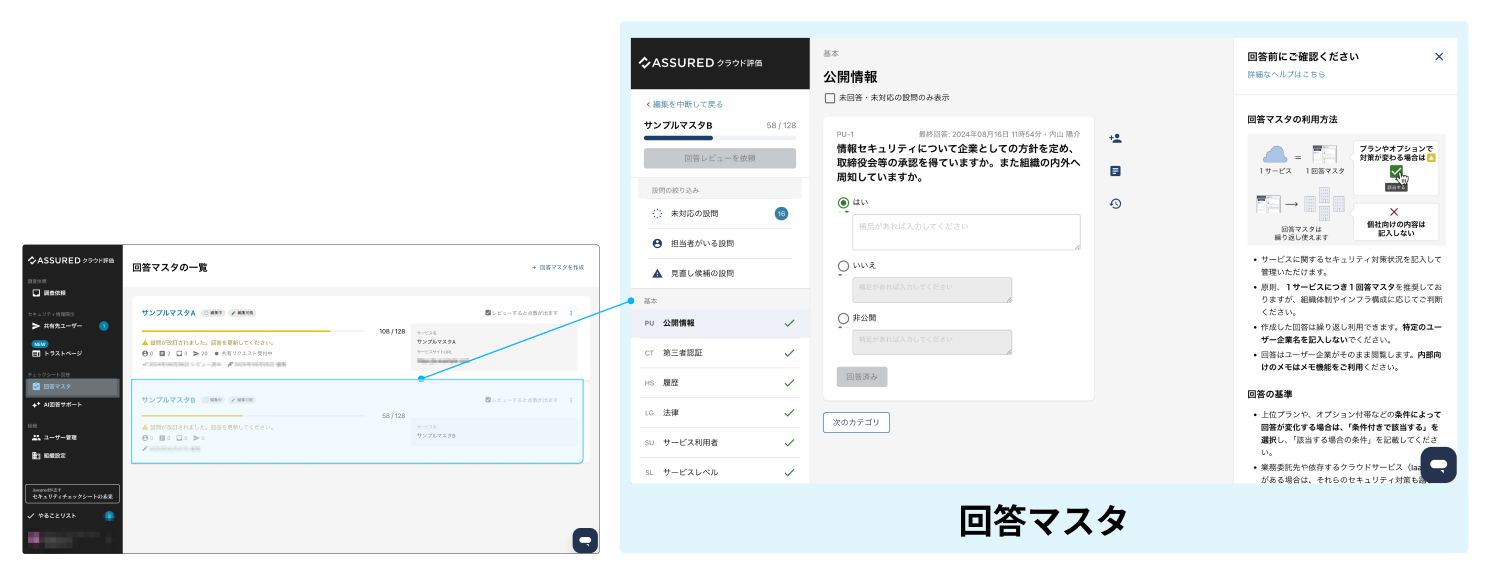The width and height of the screenshot is (1488, 574).
Task: Click the supplement text field under はい
Action: pyautogui.click(x=966, y=232)
